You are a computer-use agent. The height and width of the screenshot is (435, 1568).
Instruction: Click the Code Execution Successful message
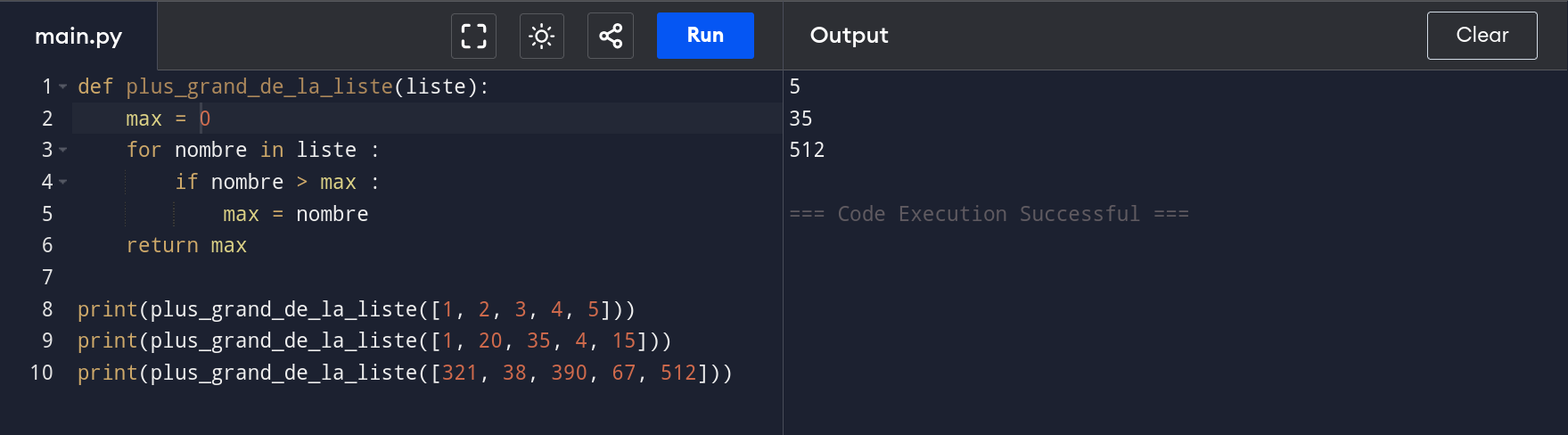click(x=989, y=215)
